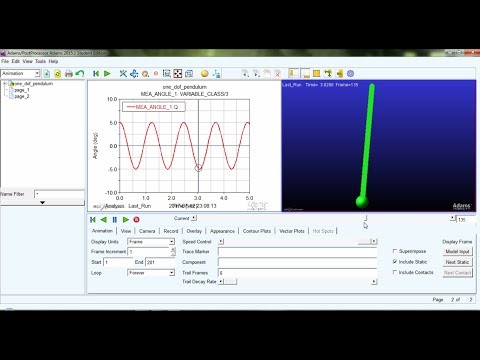Click the zoom magnifier icon in toolbar

[x=145, y=74]
